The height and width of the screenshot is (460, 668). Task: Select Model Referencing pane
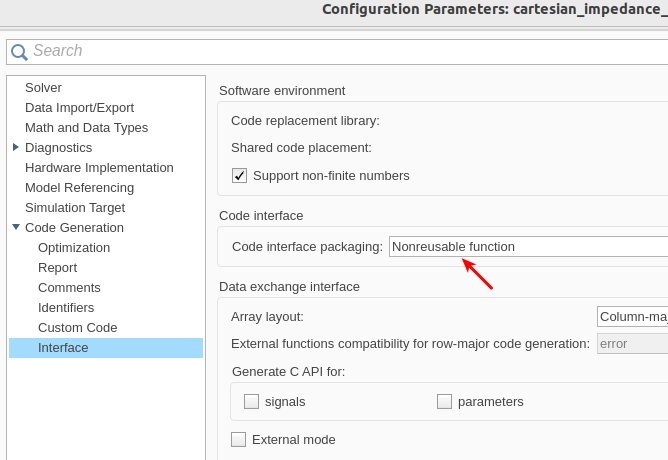pyautogui.click(x=79, y=188)
